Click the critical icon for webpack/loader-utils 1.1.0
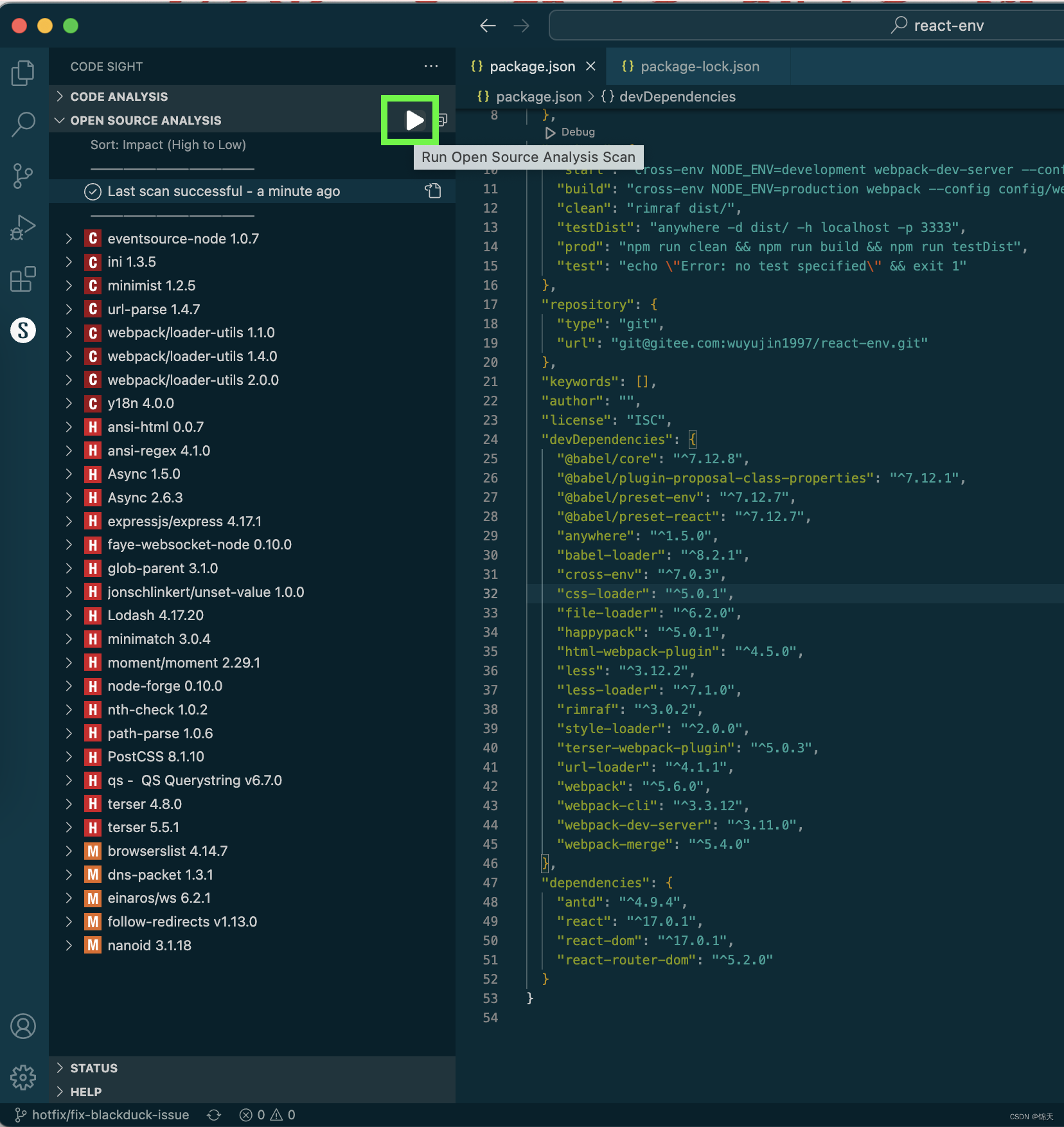1064x1127 pixels. click(x=93, y=333)
